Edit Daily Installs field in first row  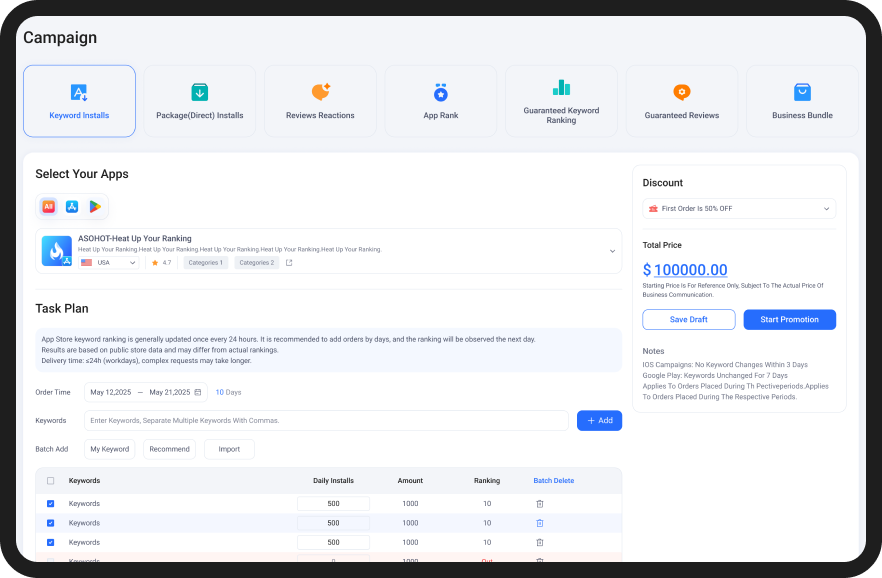point(334,504)
